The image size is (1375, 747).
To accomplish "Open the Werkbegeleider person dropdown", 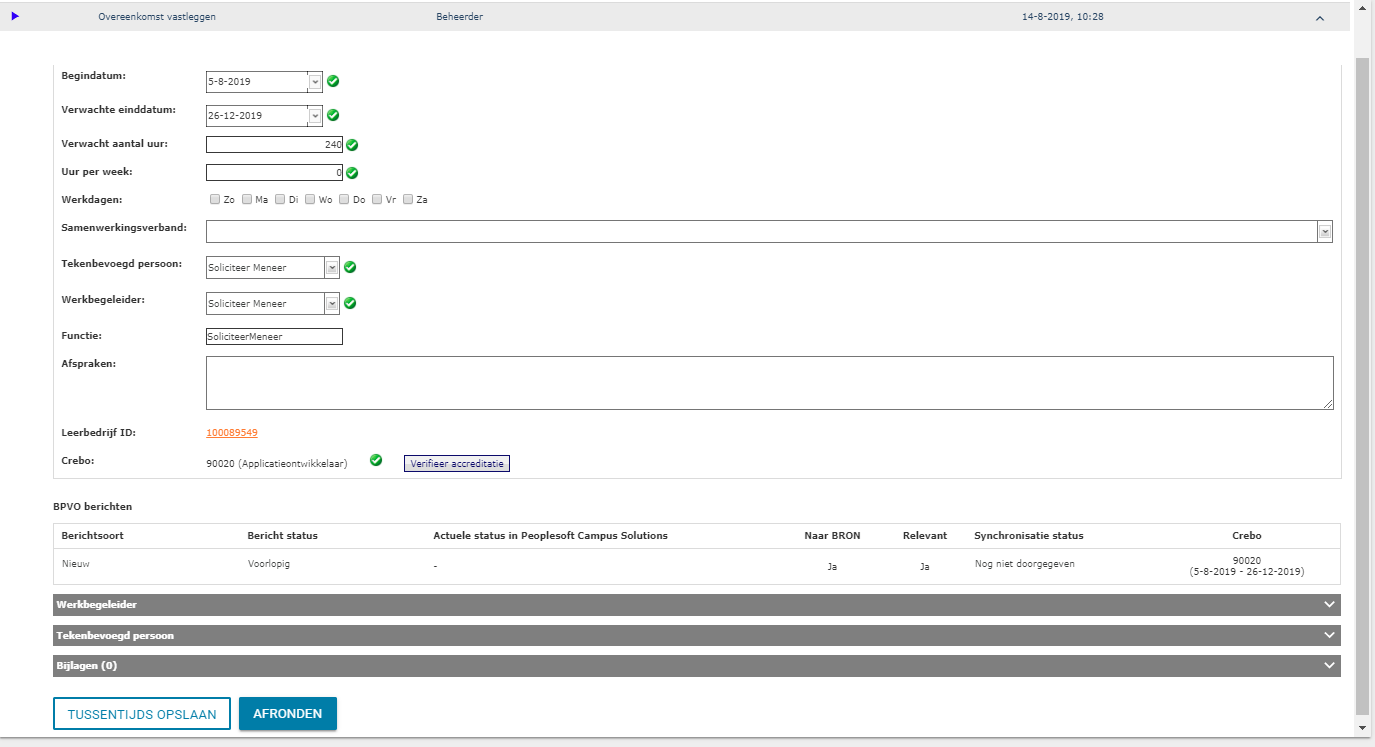I will pos(332,303).
